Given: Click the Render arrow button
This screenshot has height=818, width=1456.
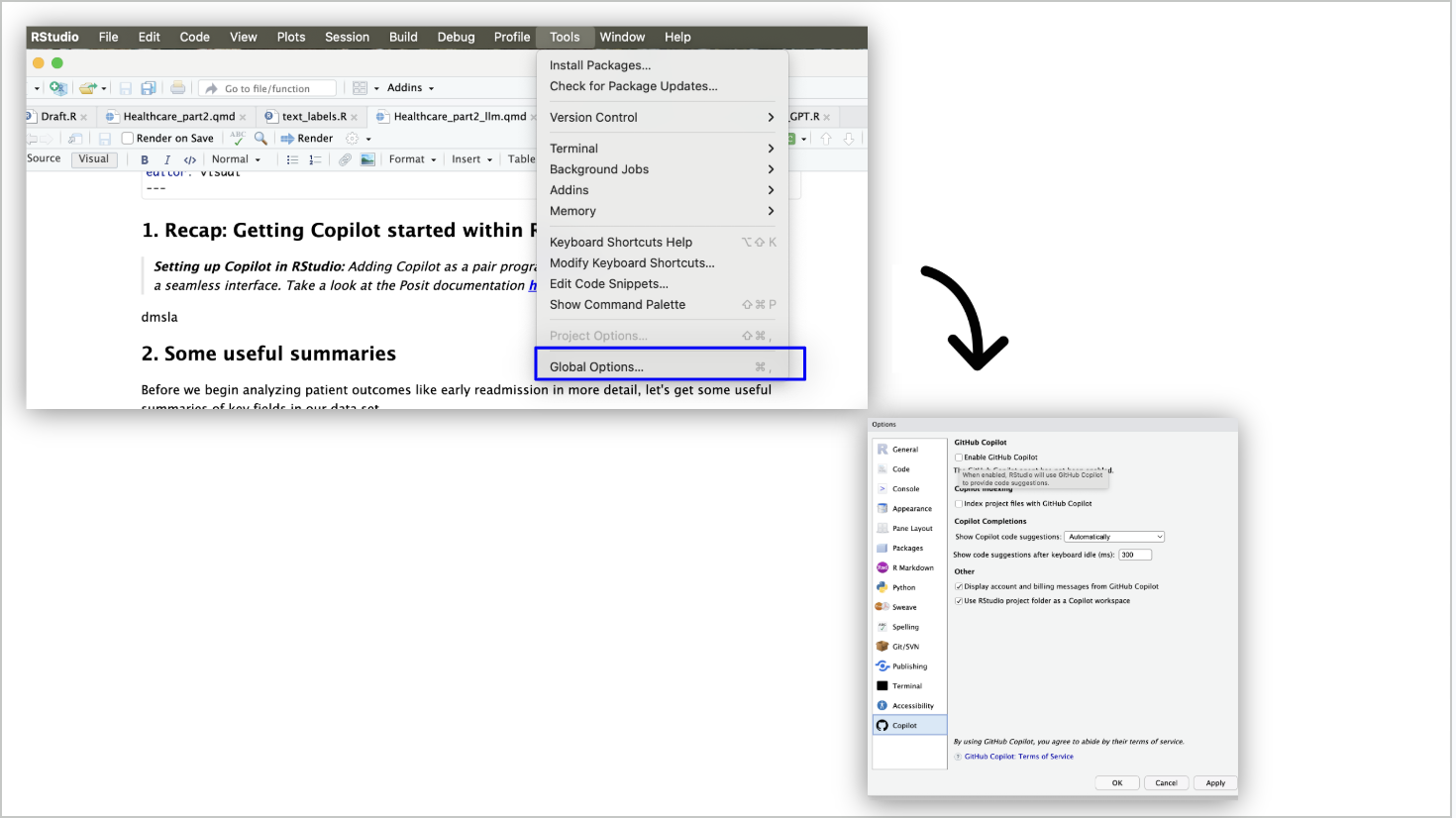Looking at the screenshot, I should pyautogui.click(x=307, y=138).
